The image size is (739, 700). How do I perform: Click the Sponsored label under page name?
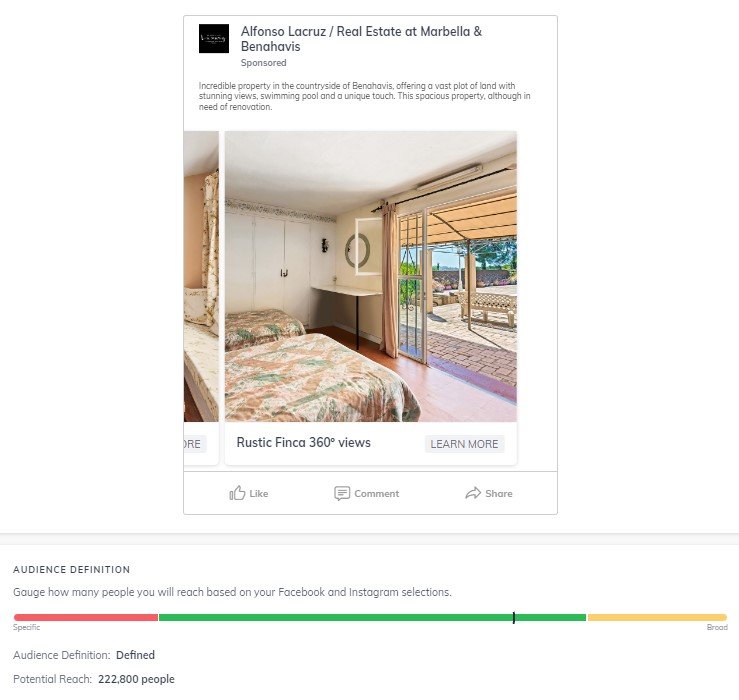(x=263, y=63)
